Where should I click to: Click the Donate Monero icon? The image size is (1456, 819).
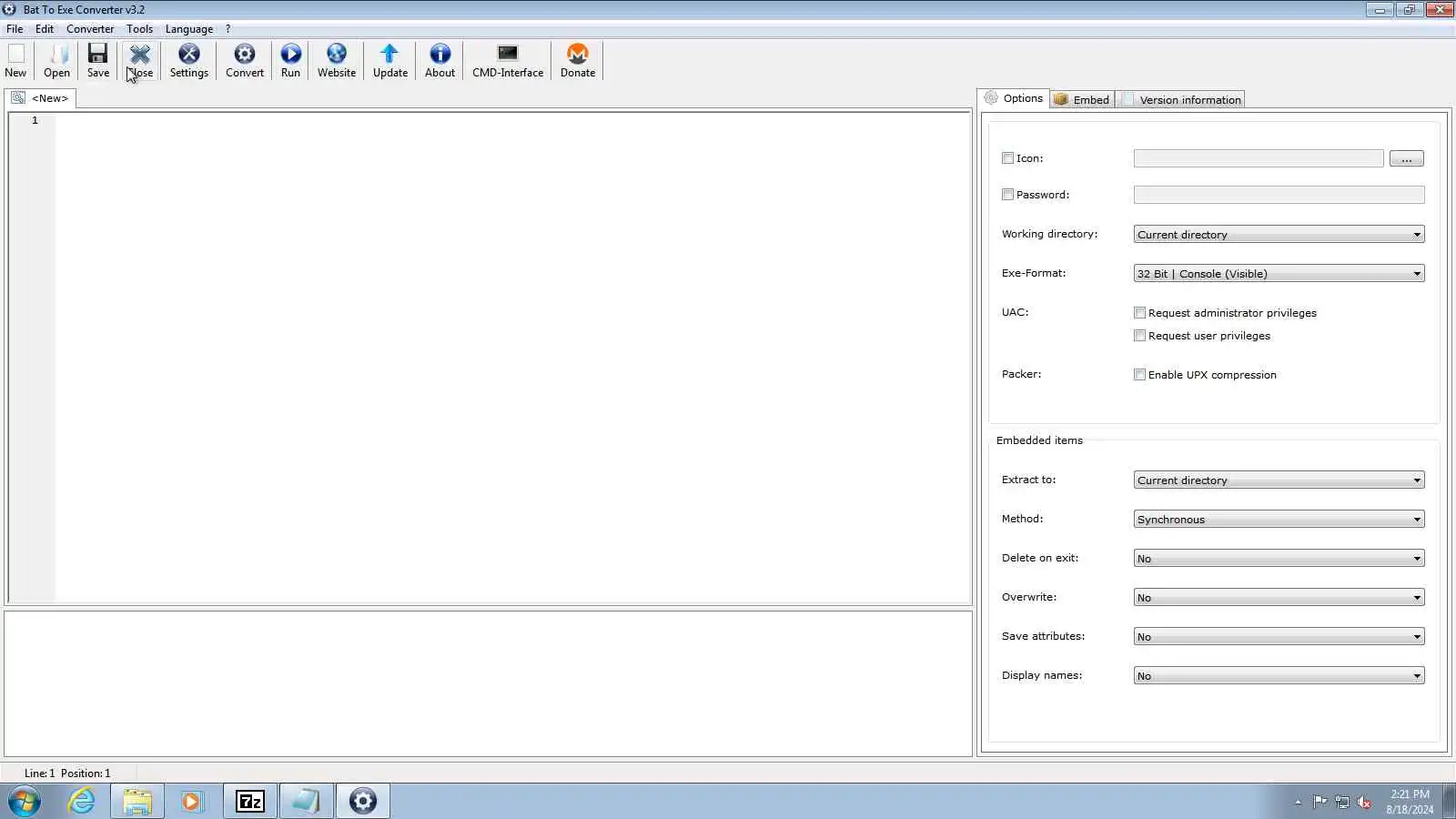[x=578, y=61]
